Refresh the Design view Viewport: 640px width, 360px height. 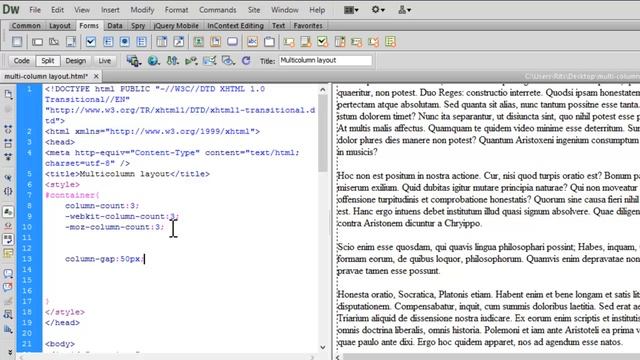(x=246, y=61)
